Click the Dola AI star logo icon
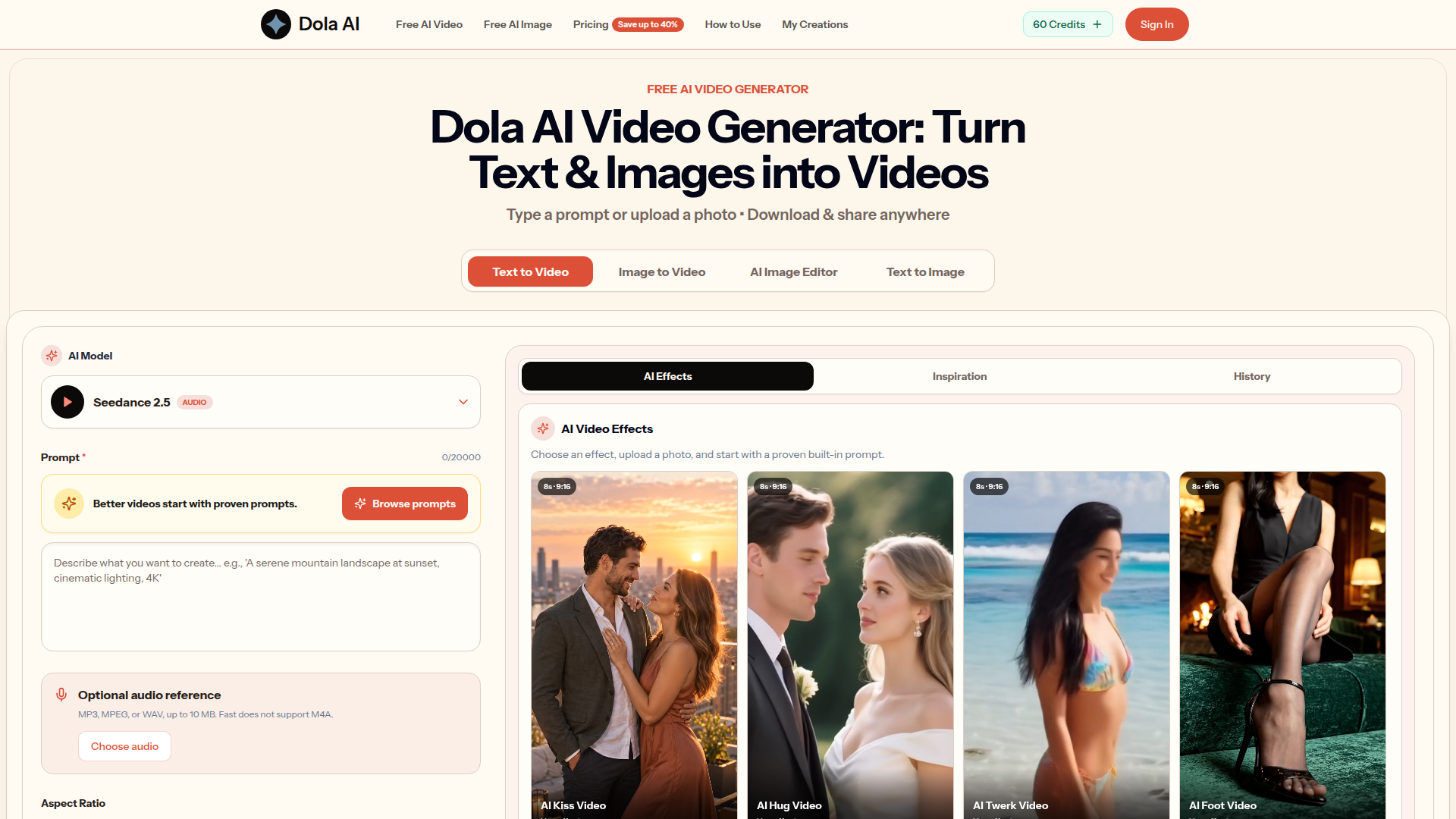 tap(276, 24)
